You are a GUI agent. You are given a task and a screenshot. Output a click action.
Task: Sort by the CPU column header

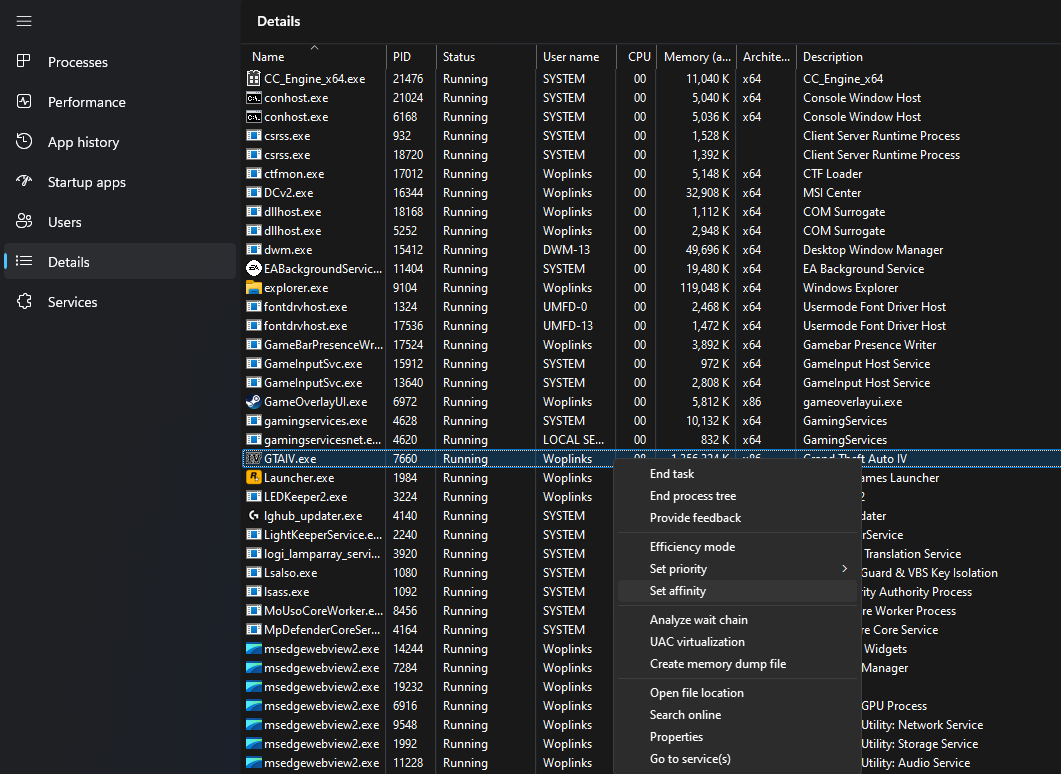coord(637,57)
